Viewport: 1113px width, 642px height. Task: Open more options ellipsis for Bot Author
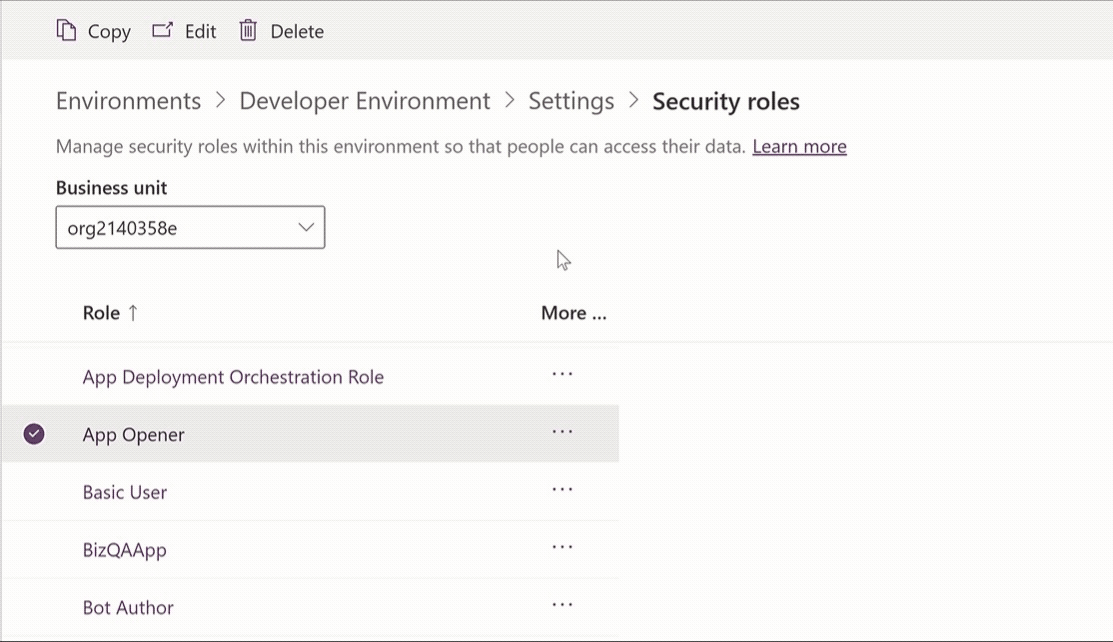click(562, 606)
